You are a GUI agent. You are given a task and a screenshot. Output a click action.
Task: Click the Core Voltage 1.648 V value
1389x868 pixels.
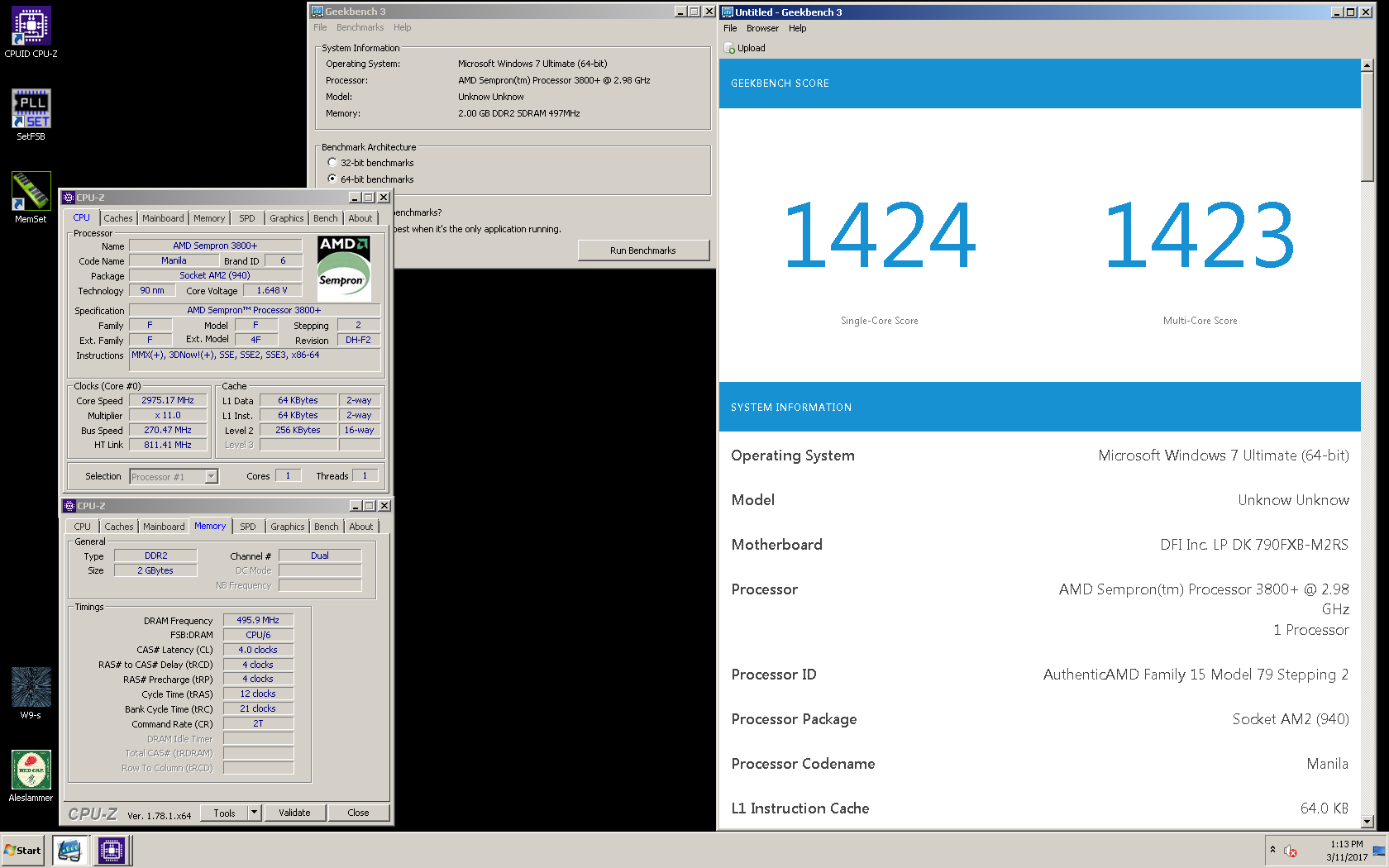pos(272,290)
